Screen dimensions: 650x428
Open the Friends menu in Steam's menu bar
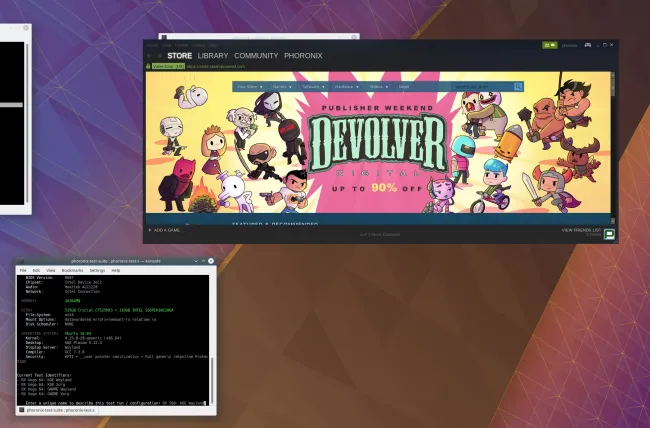click(x=181, y=45)
